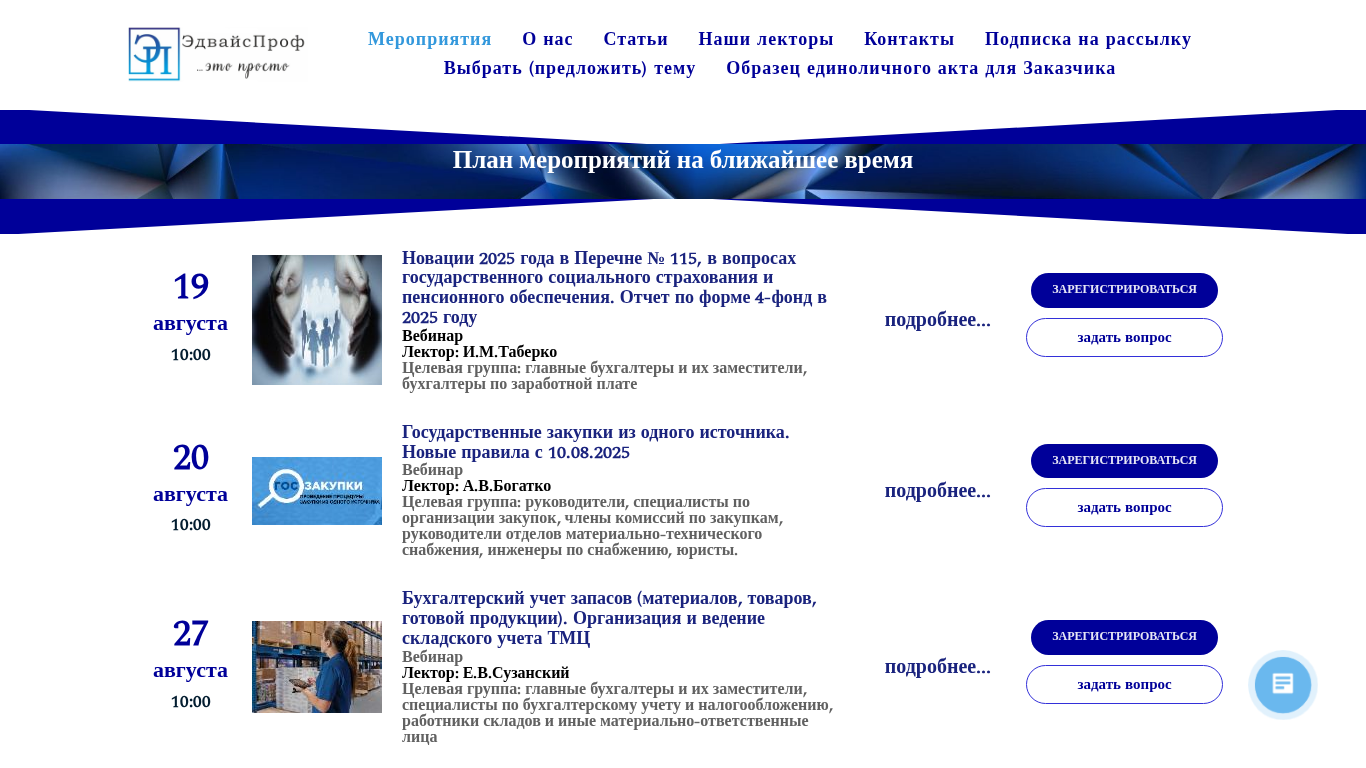Open the chat widget icon
Screen dimensions: 1366x768
1283,685
